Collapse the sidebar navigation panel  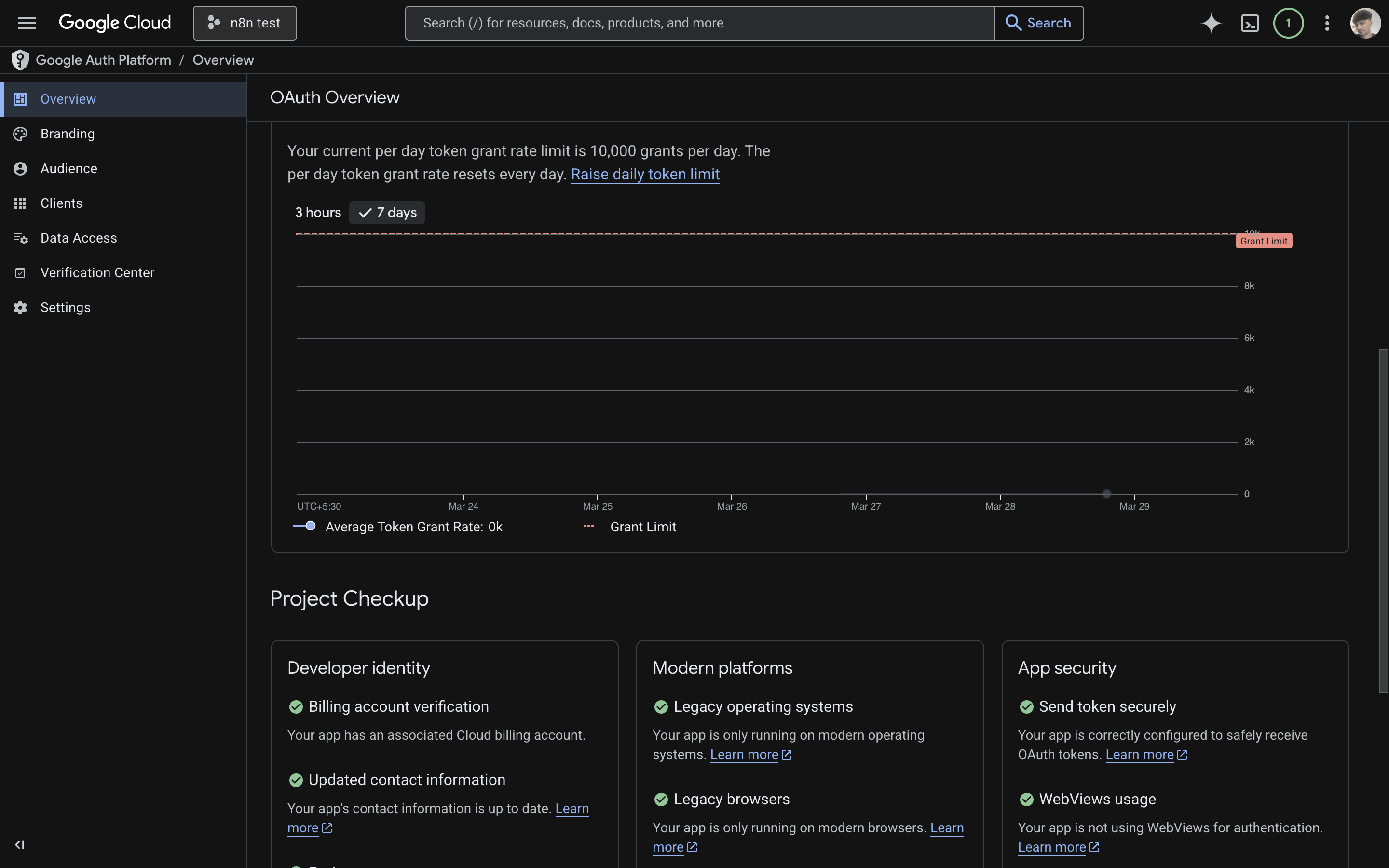click(x=19, y=844)
